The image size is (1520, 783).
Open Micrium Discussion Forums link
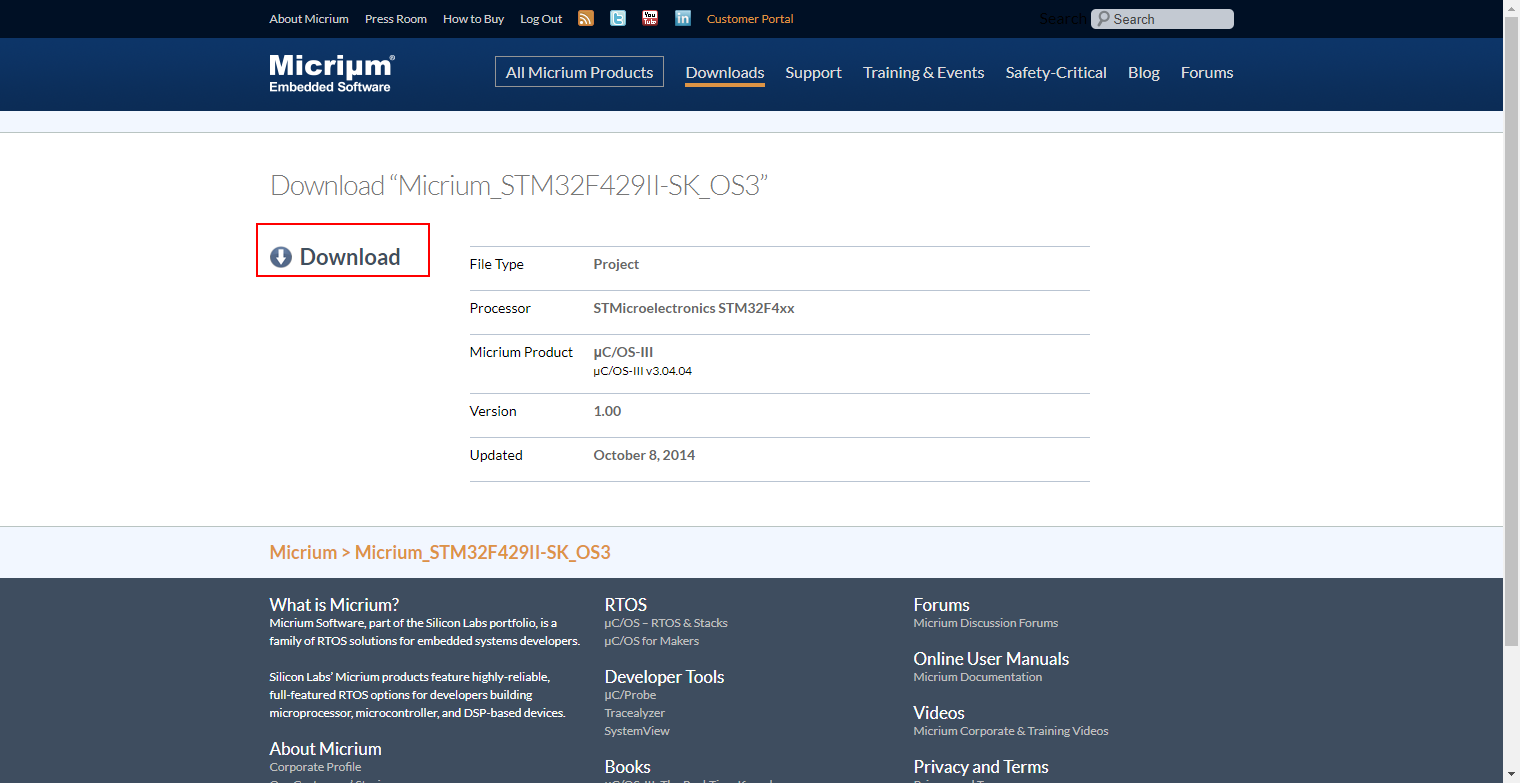(x=986, y=623)
